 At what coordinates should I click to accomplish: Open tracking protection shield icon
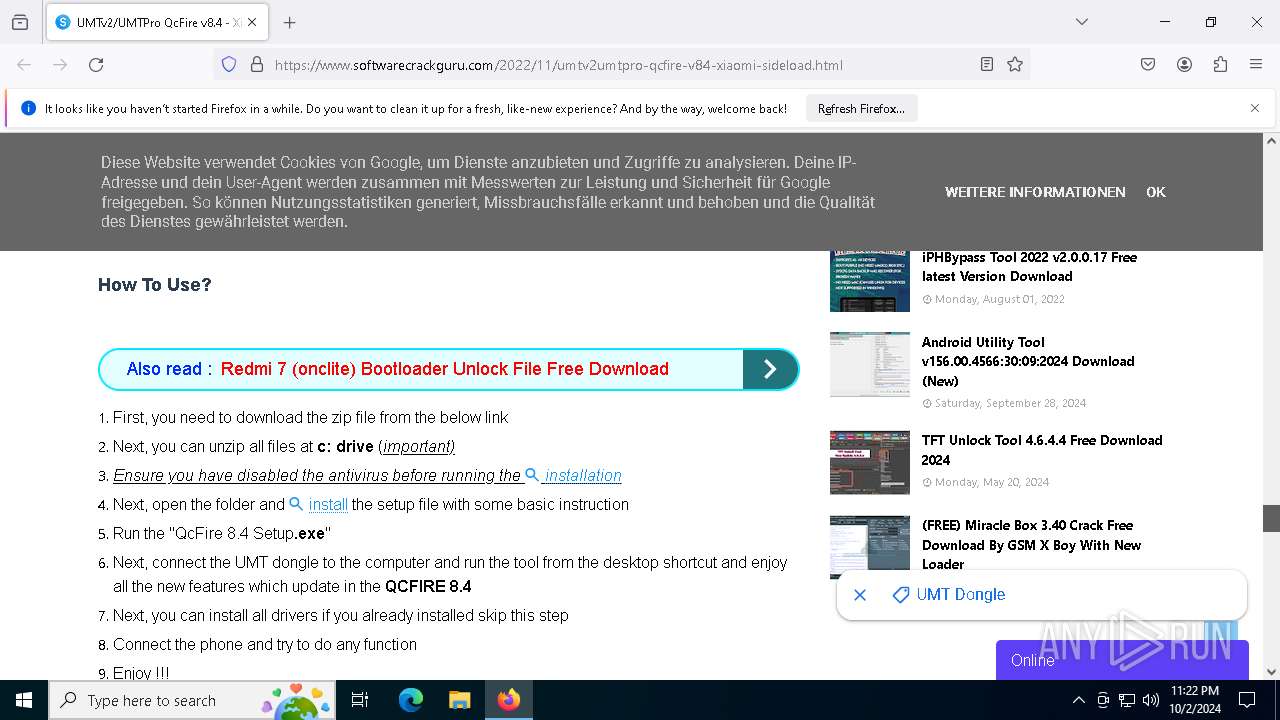coord(229,64)
